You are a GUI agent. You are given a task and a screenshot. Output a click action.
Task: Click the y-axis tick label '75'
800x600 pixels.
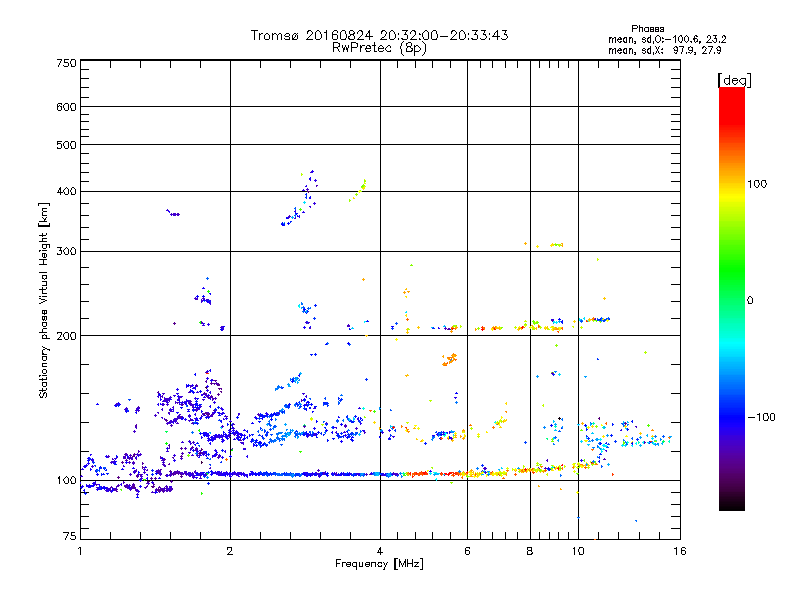click(70, 536)
